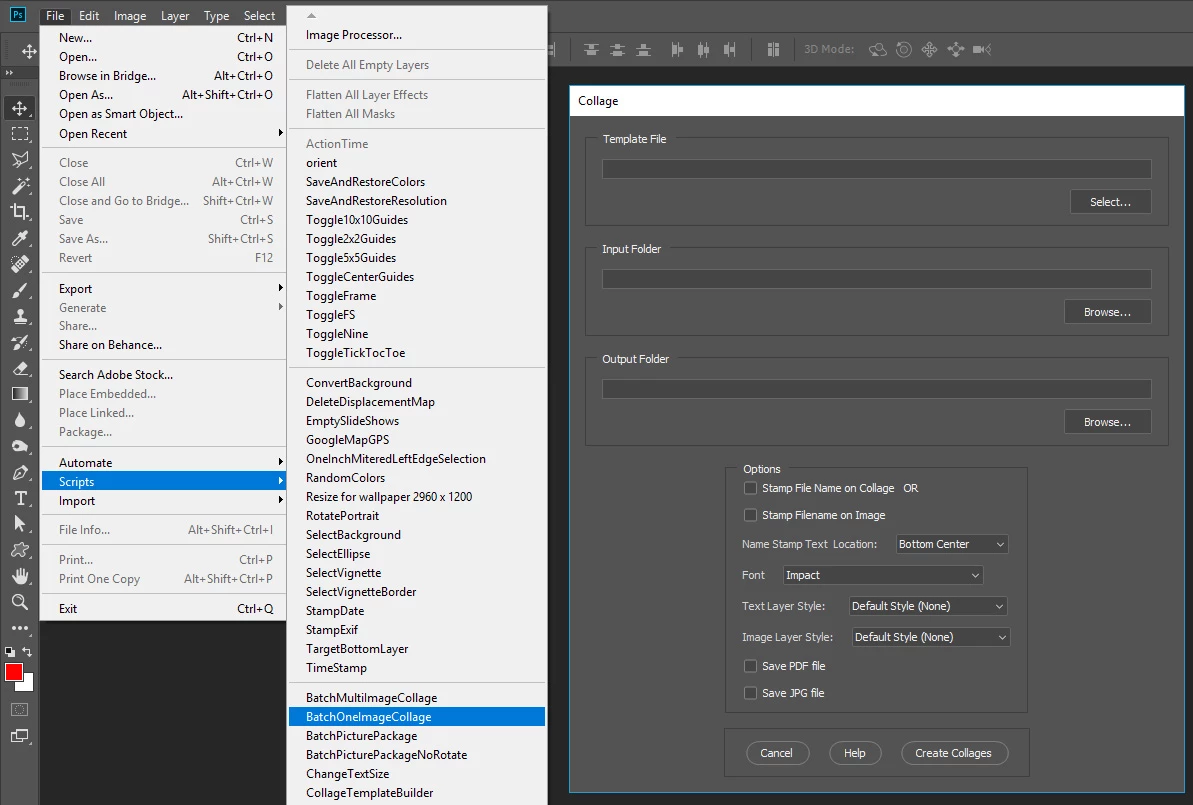Select the Magic Wand tool
Image resolution: width=1193 pixels, height=805 pixels.
(20, 186)
